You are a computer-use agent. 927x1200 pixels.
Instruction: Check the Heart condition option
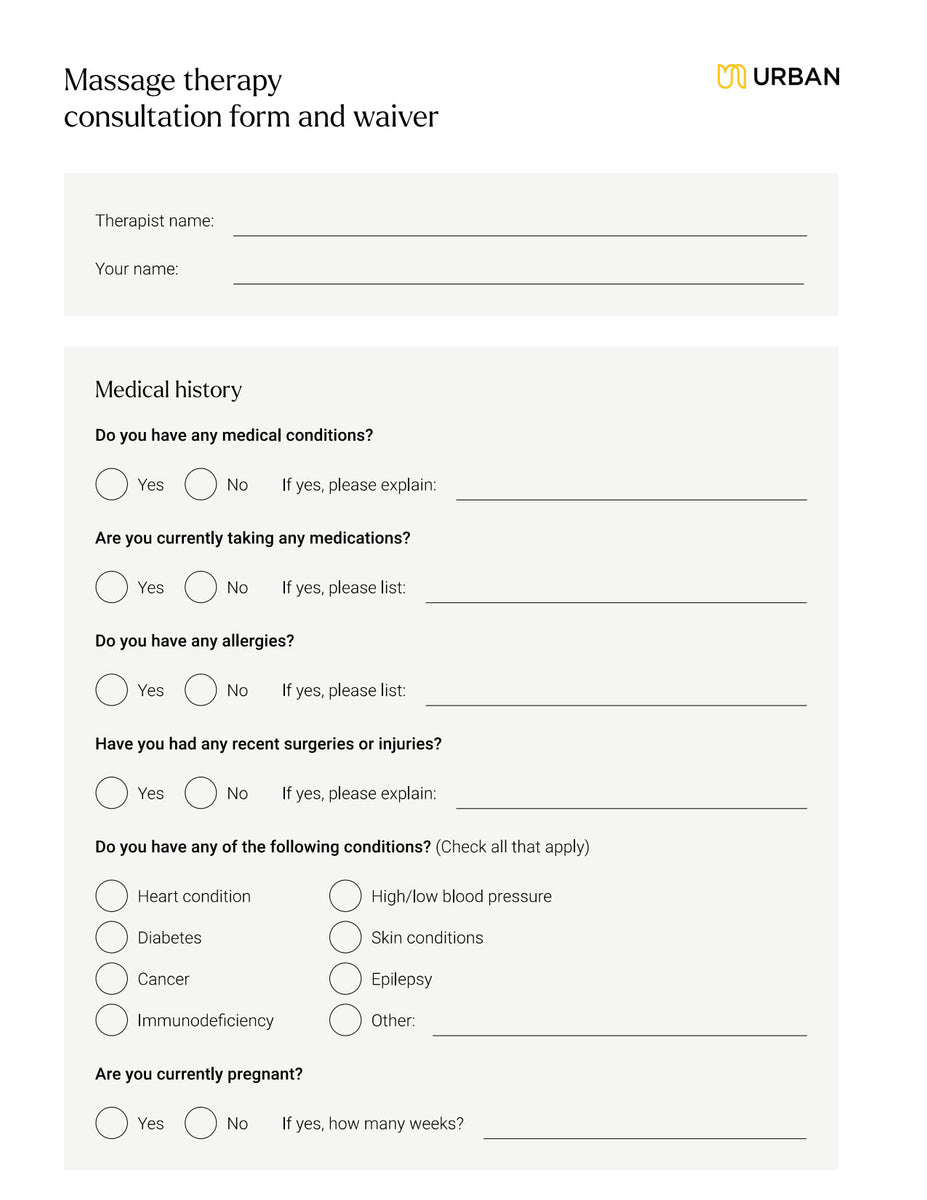[111, 896]
